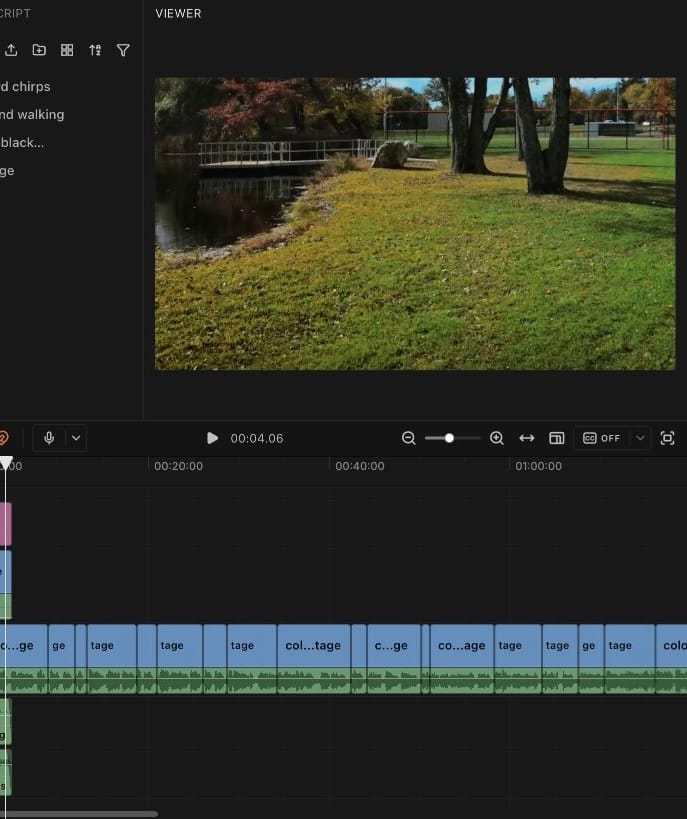Screen dimensions: 687x819
Task: Expand the captions dropdown chevron next to CC OFF
Action: point(640,438)
